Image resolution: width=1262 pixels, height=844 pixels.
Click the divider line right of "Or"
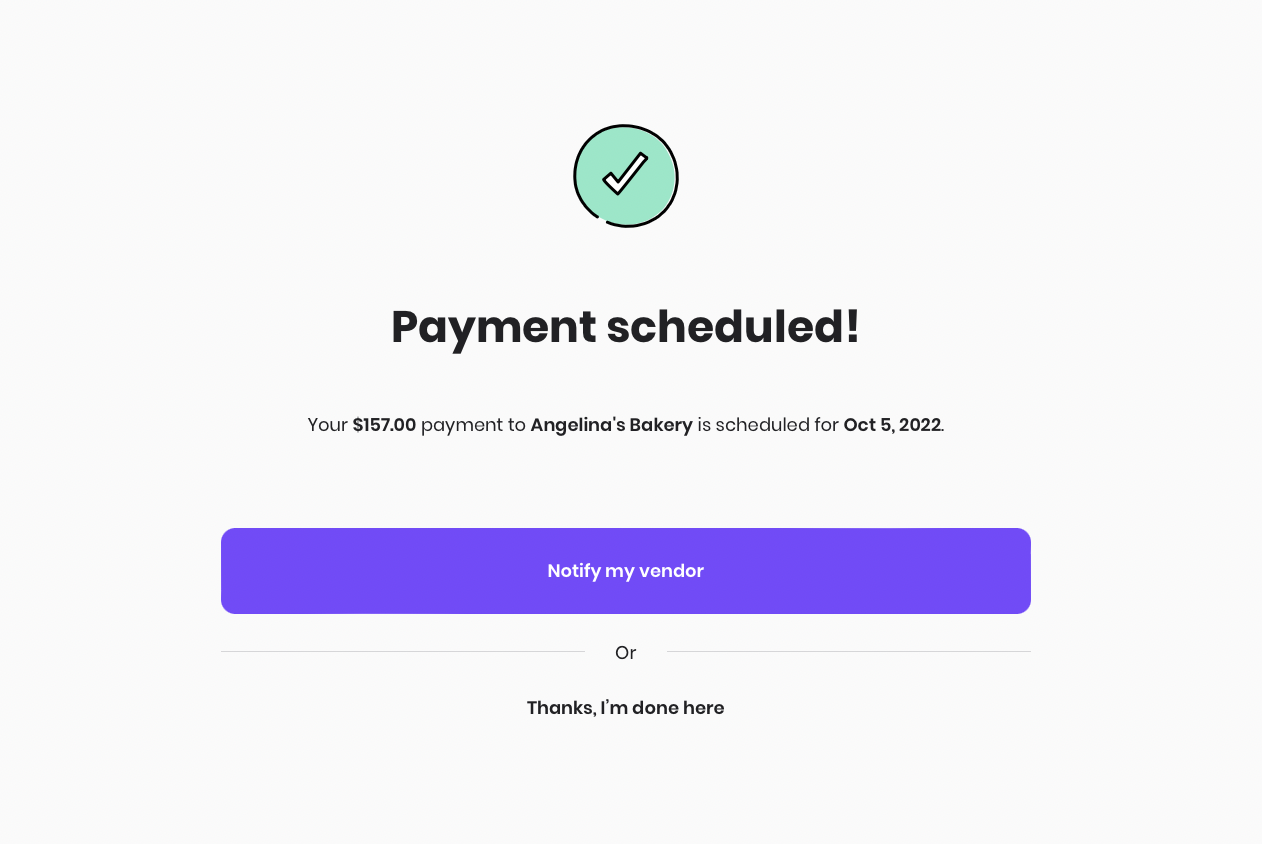point(849,652)
